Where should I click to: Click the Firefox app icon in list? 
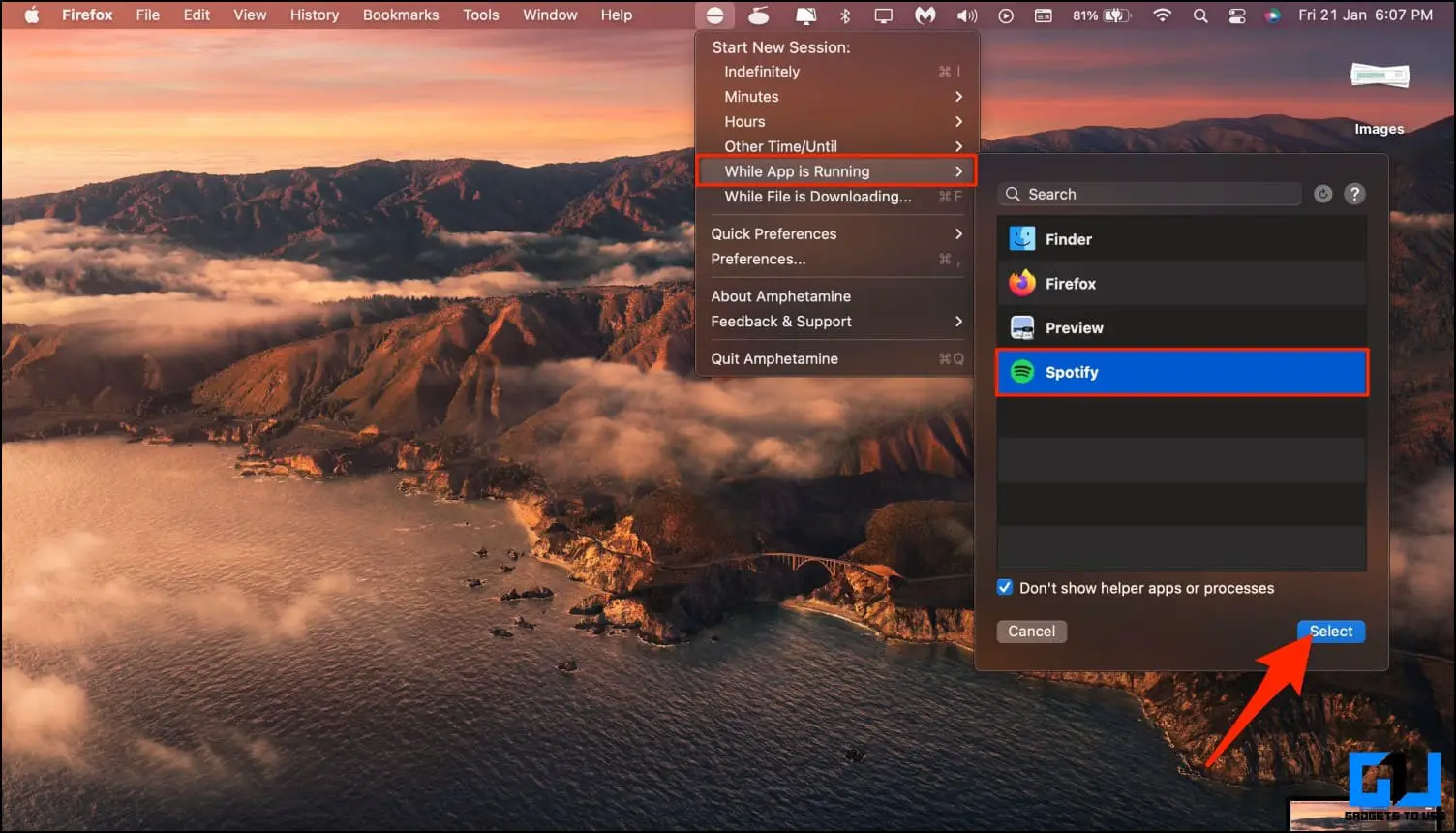pyautogui.click(x=1022, y=283)
